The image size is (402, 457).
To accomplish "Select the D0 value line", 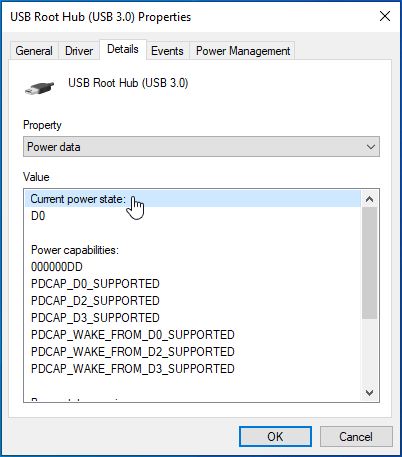I will (x=38, y=216).
